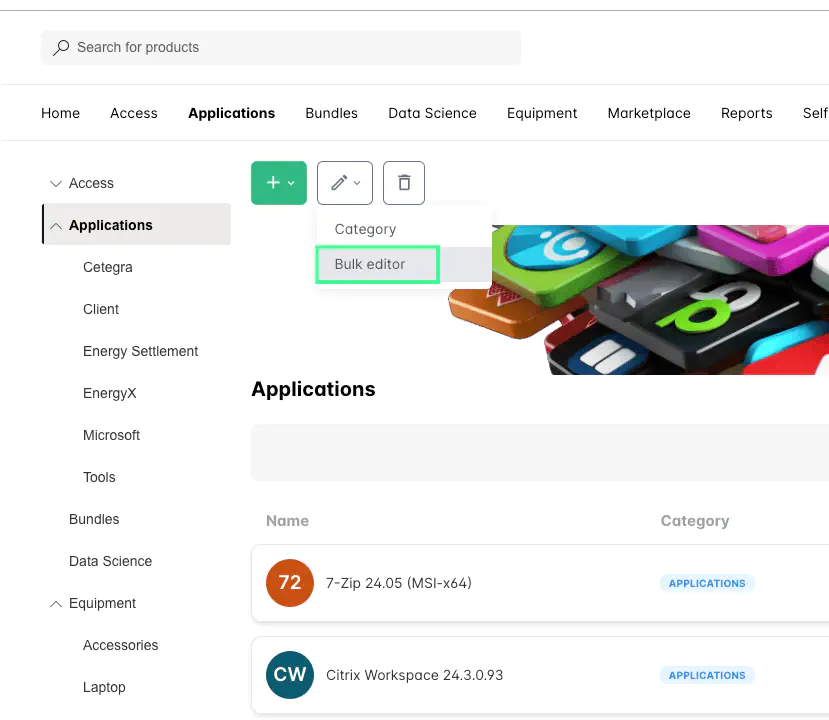The image size is (829, 720).
Task: Sort the table by the Name column
Action: [x=287, y=521]
